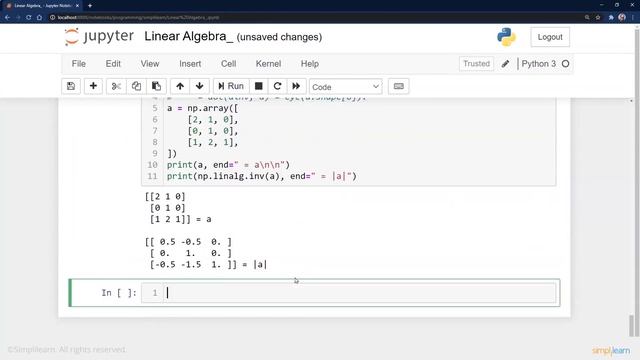The width and height of the screenshot is (640, 360).
Task: Open the browser profile avatar
Action: coord(622,18)
